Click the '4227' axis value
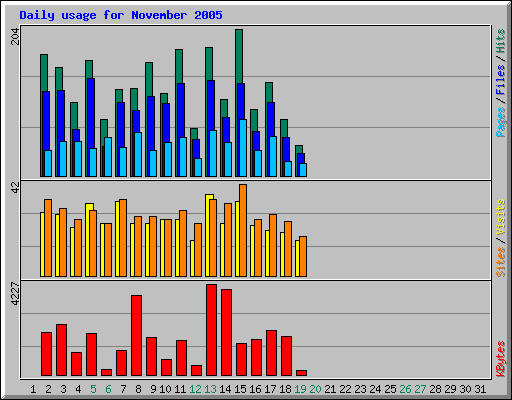The height and width of the screenshot is (400, 512). point(15,293)
